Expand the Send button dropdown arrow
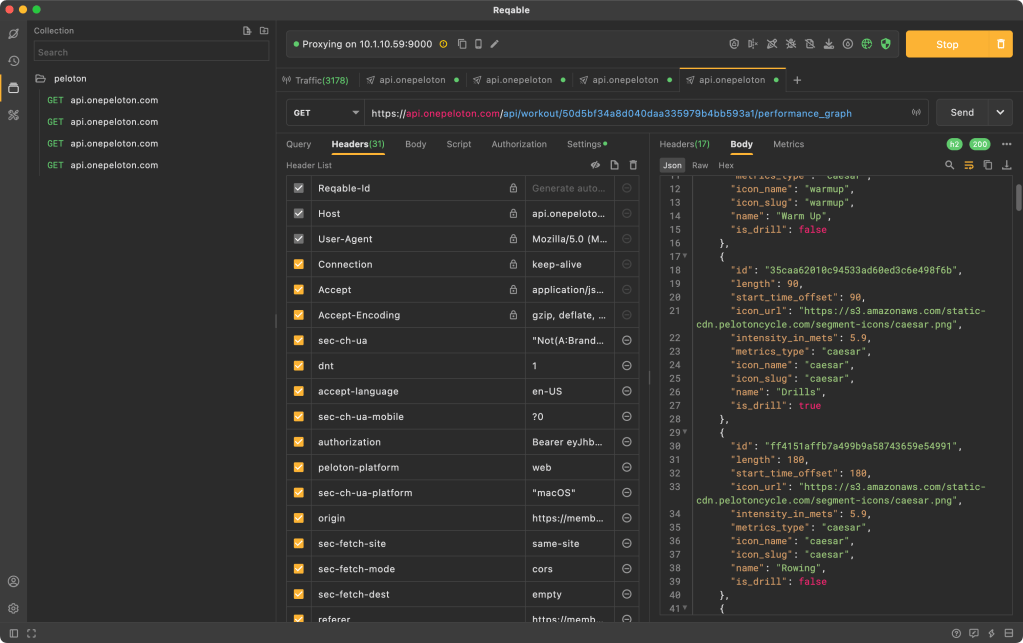This screenshot has width=1023, height=643. (x=1001, y=113)
